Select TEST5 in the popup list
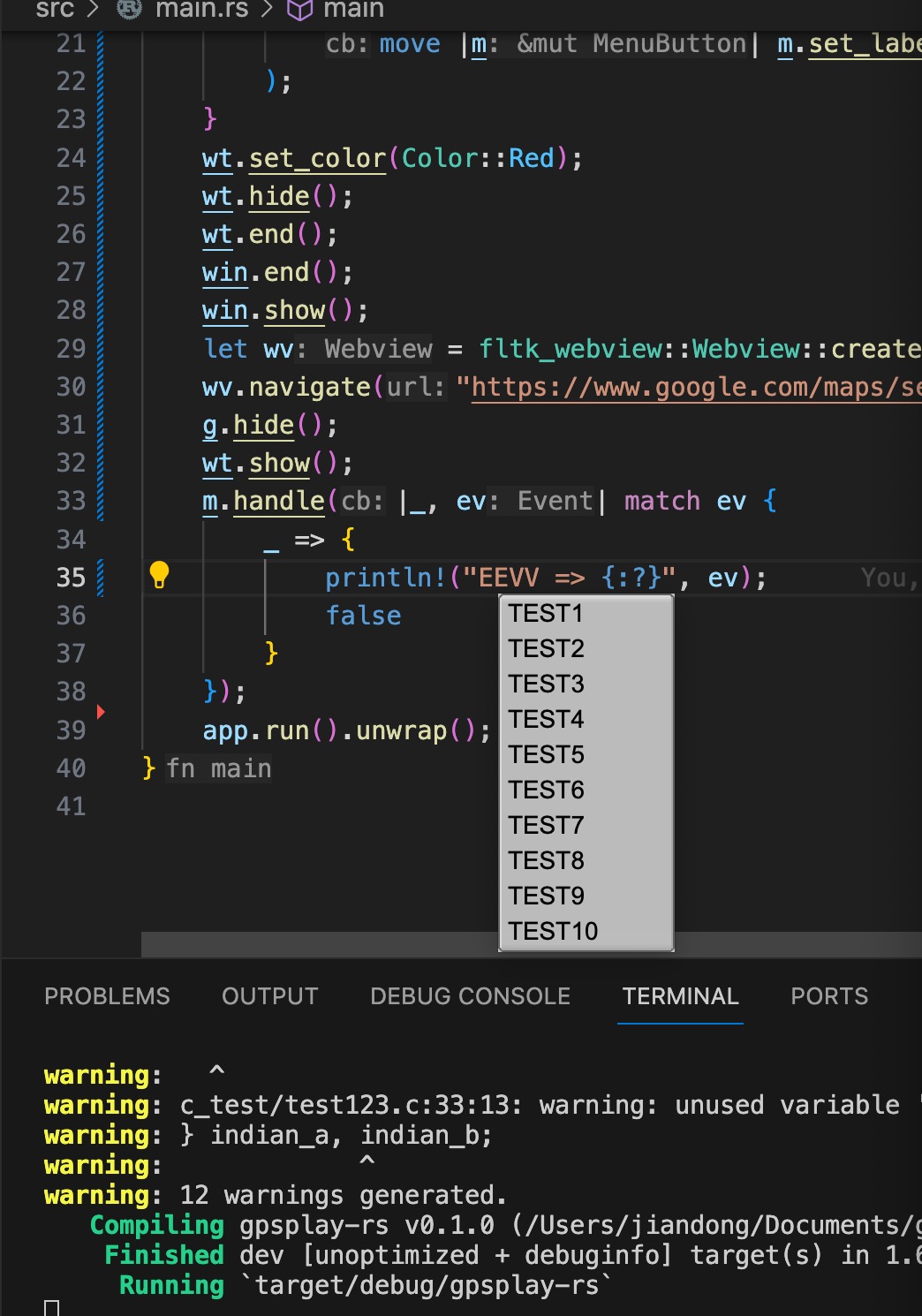Image resolution: width=922 pixels, height=1316 pixels. point(546,754)
